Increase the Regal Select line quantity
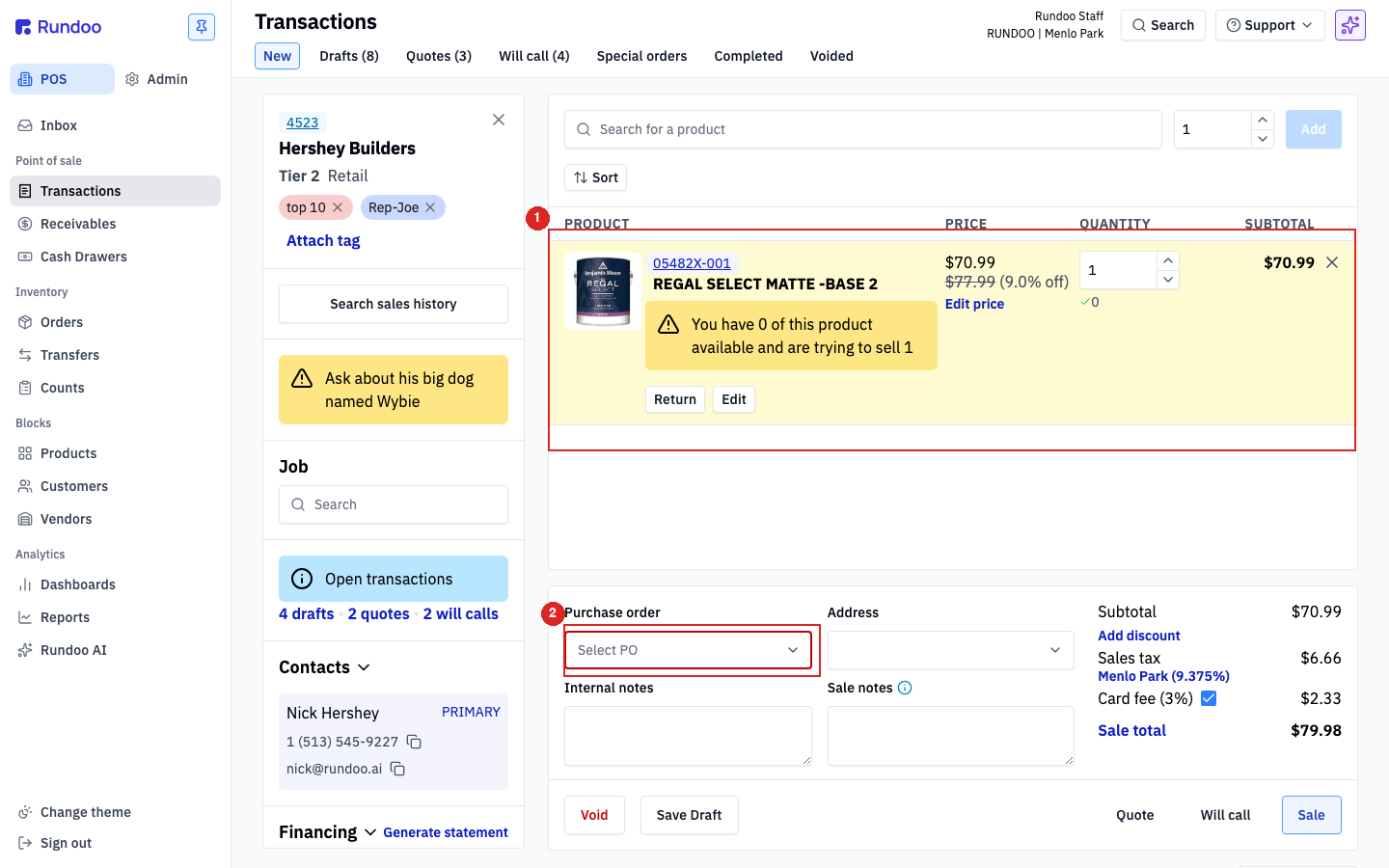Screen dimensions: 1389x868 [1168, 260]
